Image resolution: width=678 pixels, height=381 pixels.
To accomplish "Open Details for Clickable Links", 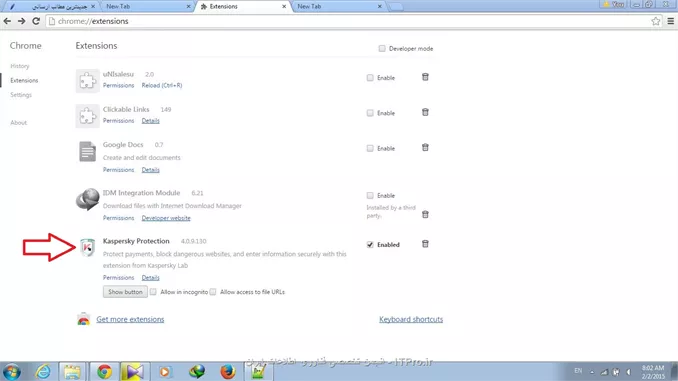I will tap(150, 121).
